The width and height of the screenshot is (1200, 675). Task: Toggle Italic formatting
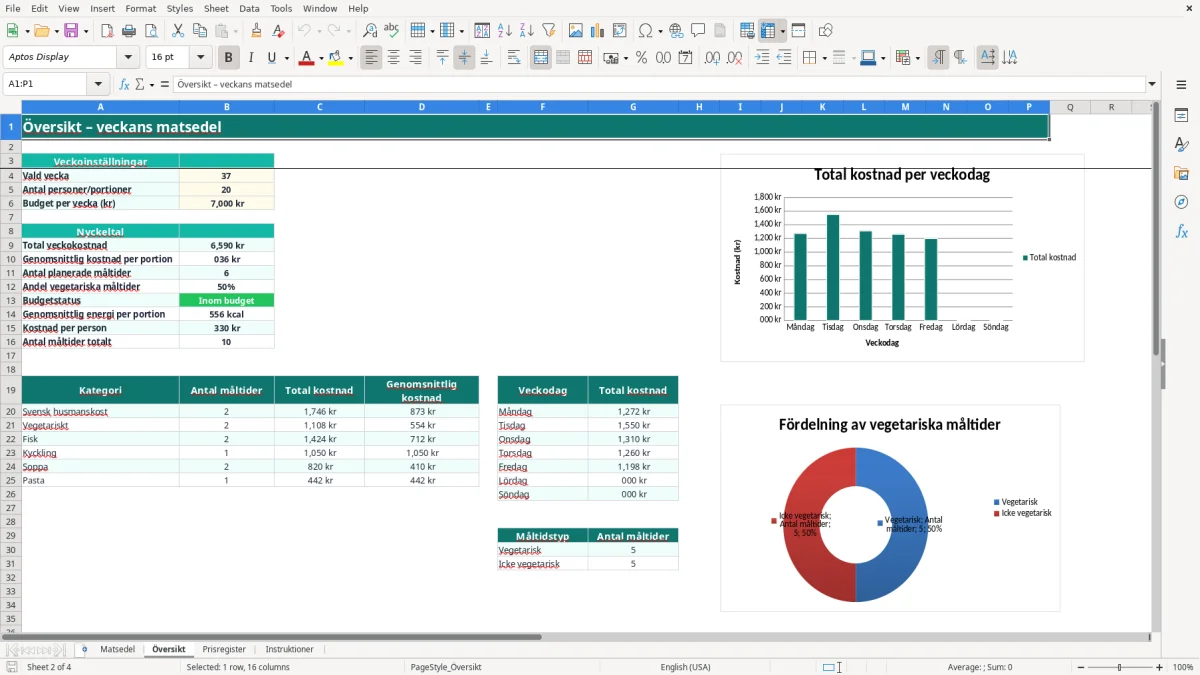[x=251, y=58]
